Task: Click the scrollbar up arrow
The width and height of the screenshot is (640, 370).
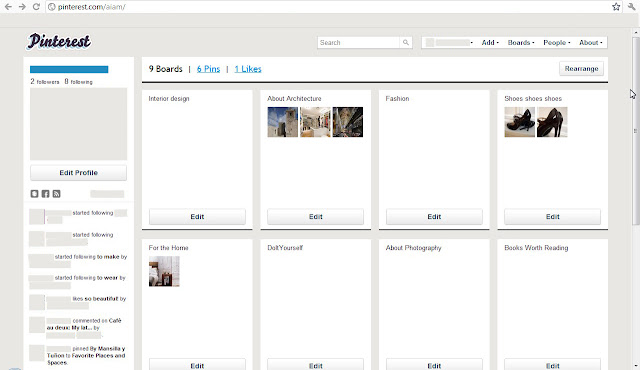Action: pos(636,32)
